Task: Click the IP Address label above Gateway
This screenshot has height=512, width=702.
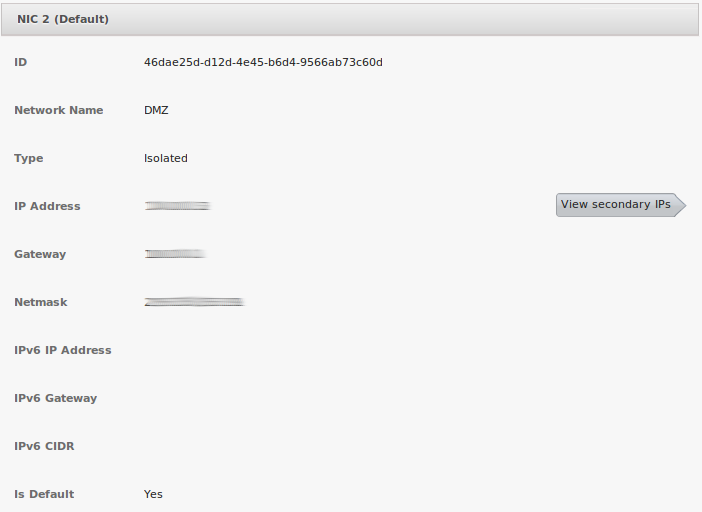Action: click(x=47, y=206)
